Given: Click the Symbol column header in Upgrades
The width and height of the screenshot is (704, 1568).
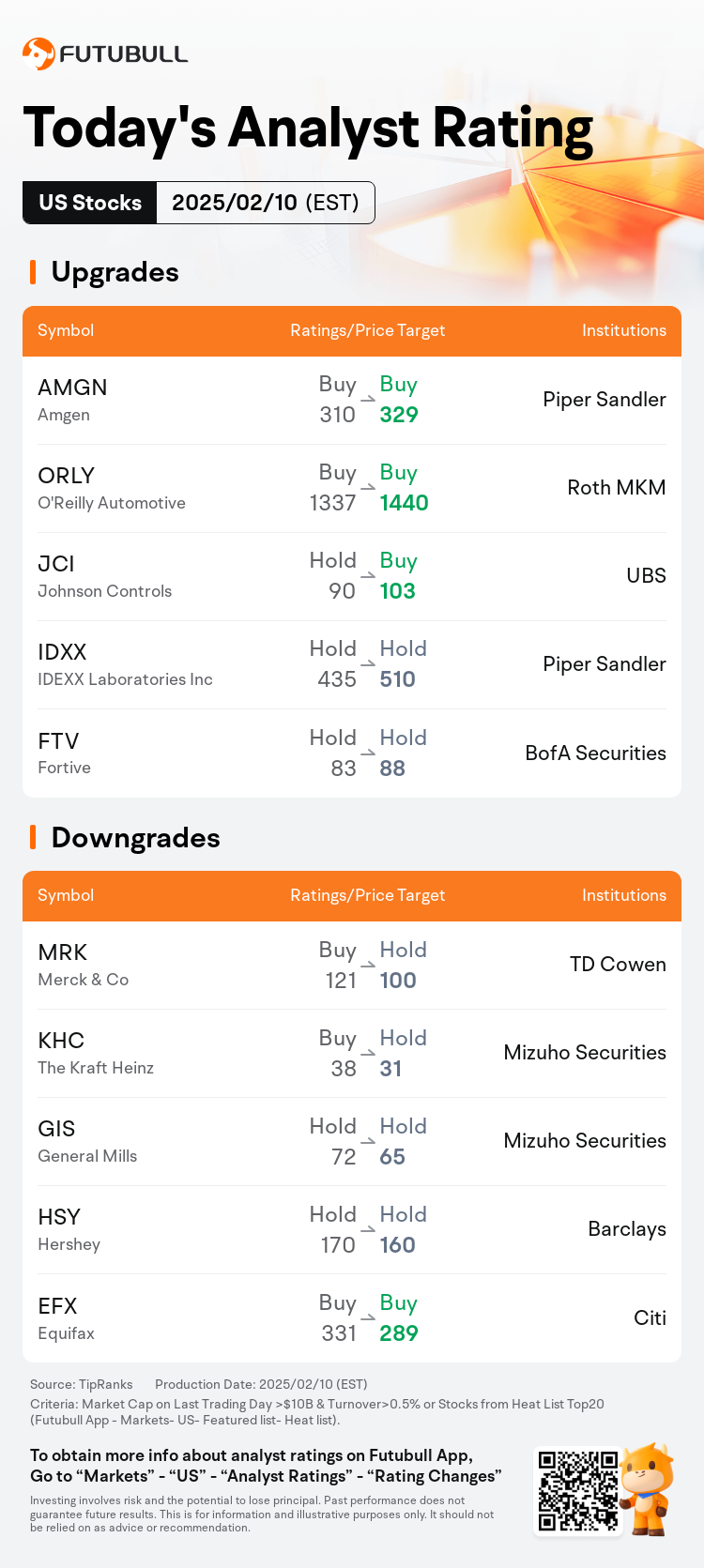Looking at the screenshot, I should (x=66, y=330).
